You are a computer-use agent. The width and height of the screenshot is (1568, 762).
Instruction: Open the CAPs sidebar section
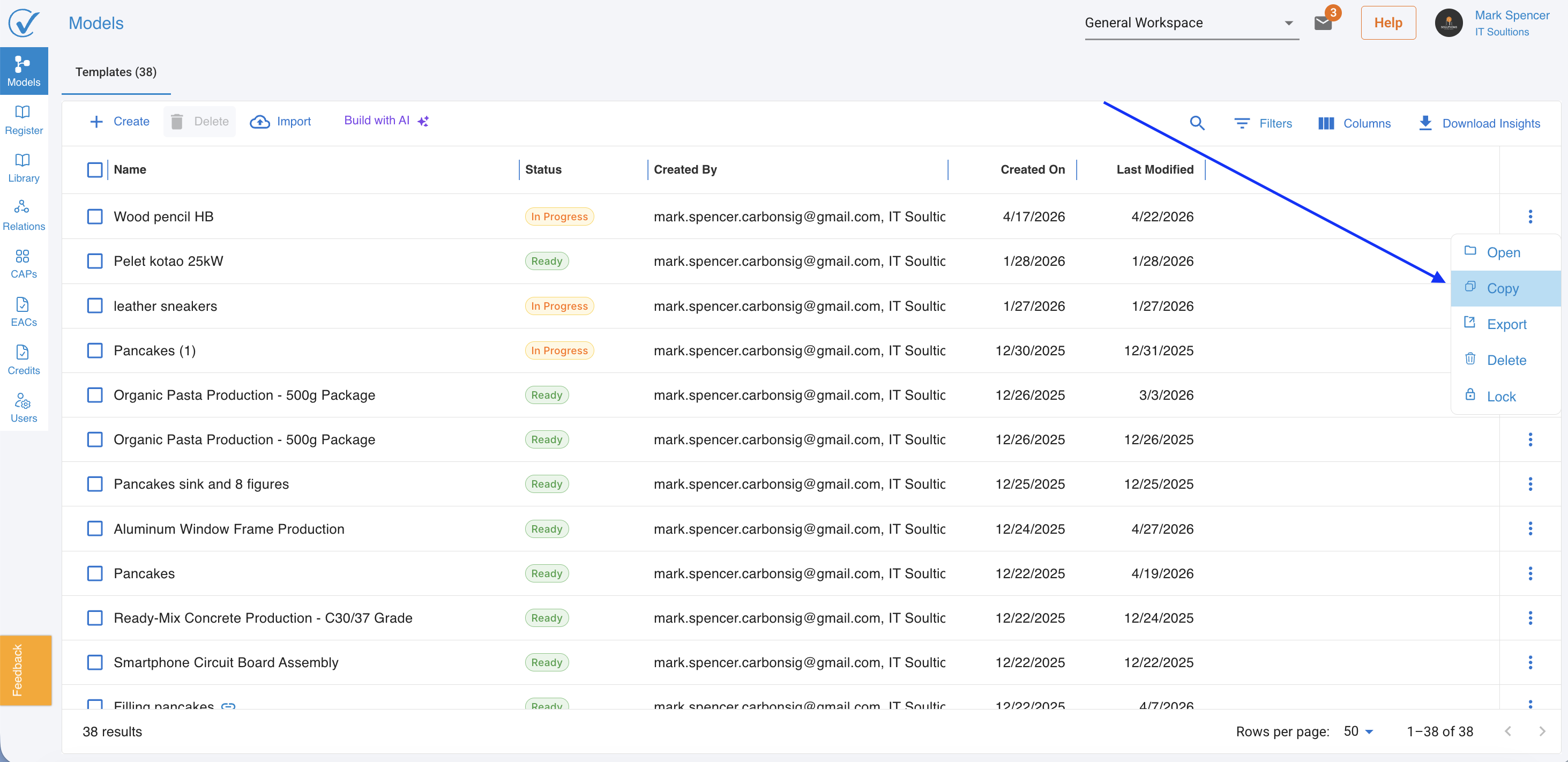[x=24, y=264]
